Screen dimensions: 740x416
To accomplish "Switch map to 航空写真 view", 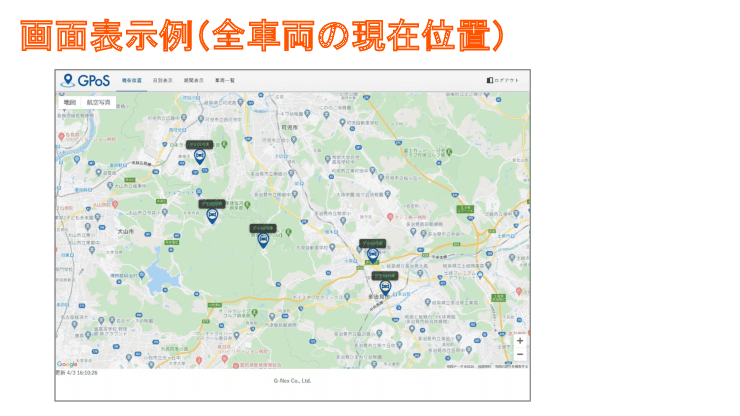I will [x=98, y=102].
